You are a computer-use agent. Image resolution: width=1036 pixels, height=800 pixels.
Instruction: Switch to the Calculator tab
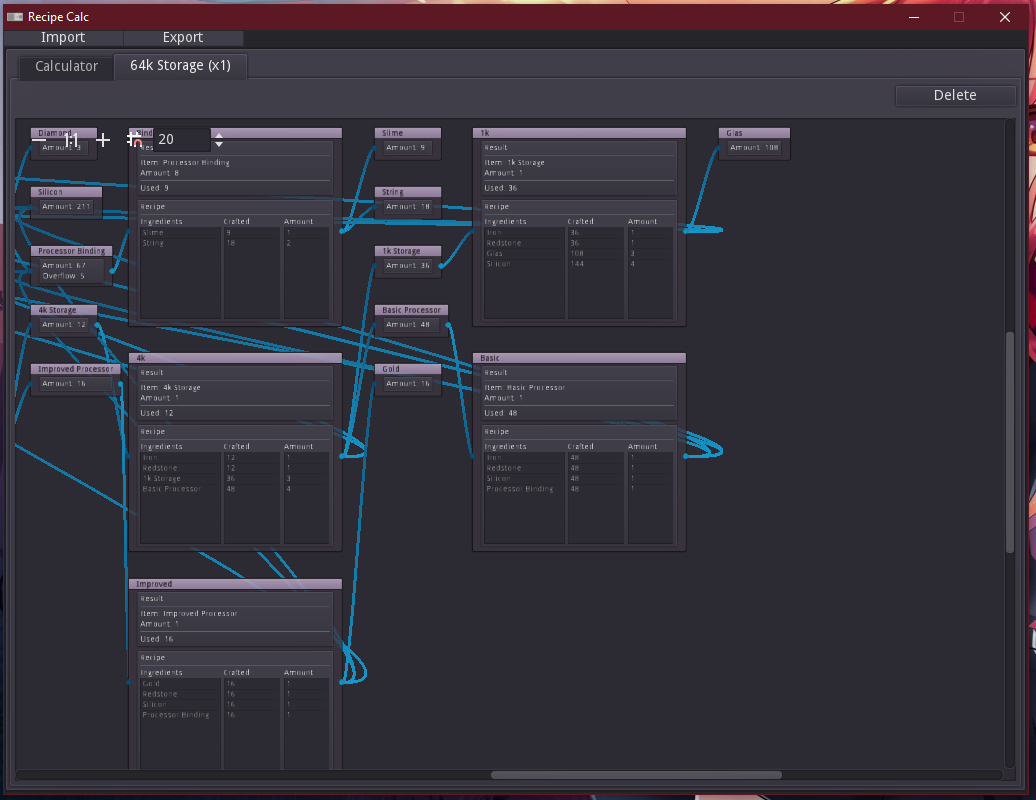click(66, 66)
